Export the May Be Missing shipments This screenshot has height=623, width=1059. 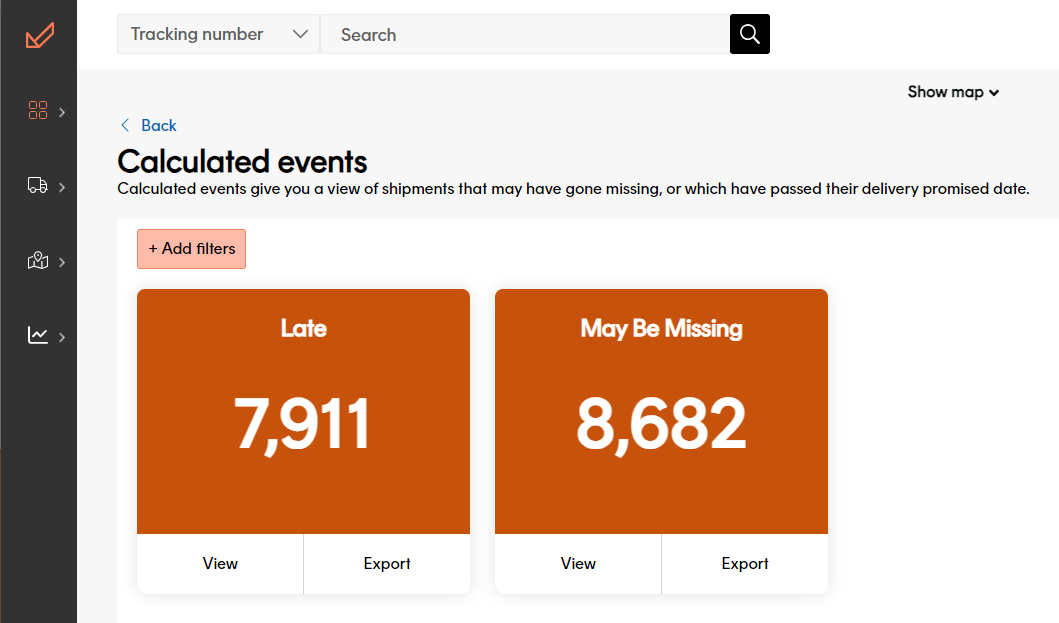tap(745, 564)
